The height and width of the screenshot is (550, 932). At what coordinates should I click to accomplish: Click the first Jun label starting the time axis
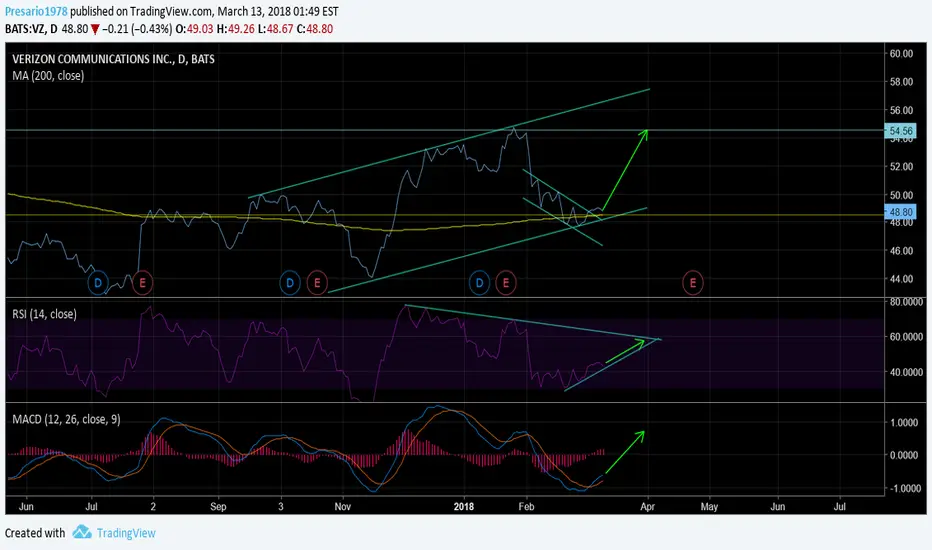click(26, 507)
